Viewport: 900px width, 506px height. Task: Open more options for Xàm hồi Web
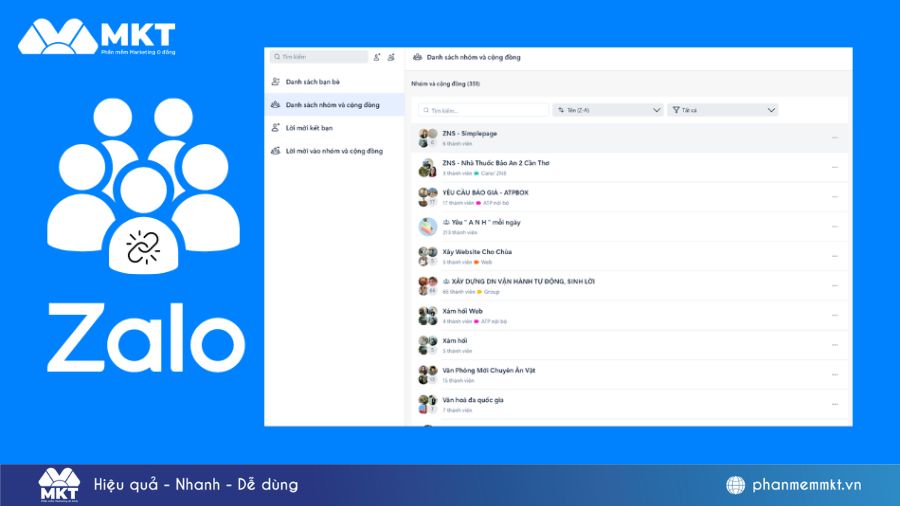click(835, 316)
